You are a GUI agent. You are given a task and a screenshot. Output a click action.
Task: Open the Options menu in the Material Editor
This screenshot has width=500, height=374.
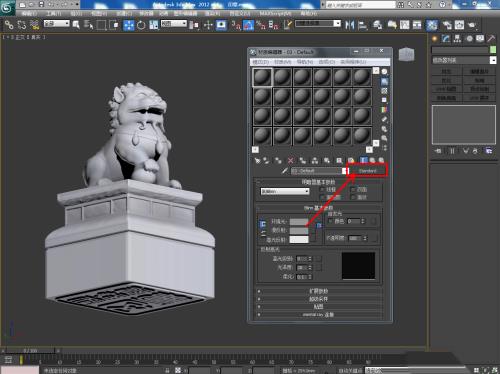(327, 62)
